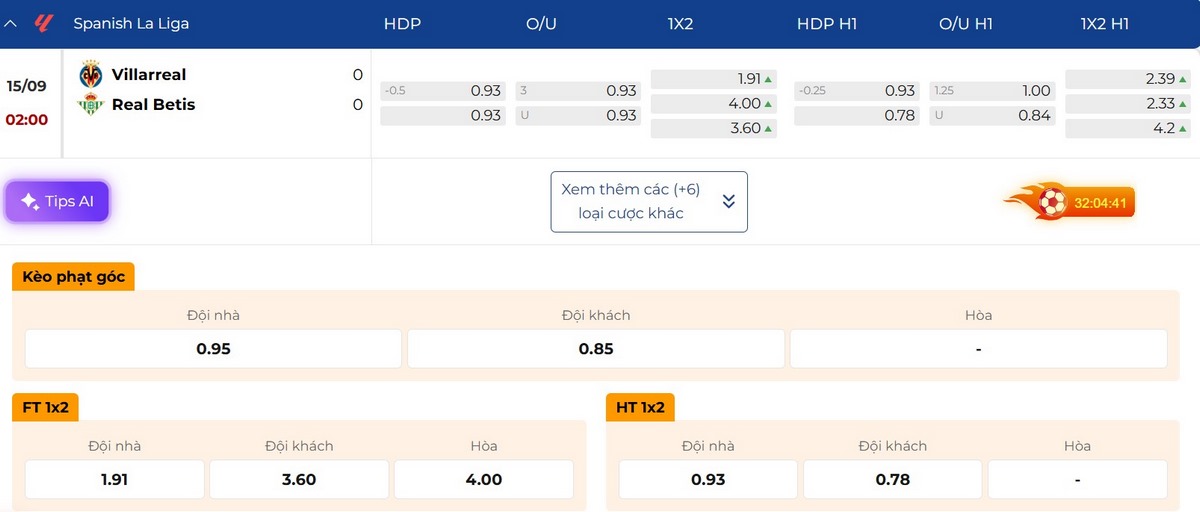1200x512 pixels.
Task: Select Over 3 odds 0.93
Action: tap(578, 90)
